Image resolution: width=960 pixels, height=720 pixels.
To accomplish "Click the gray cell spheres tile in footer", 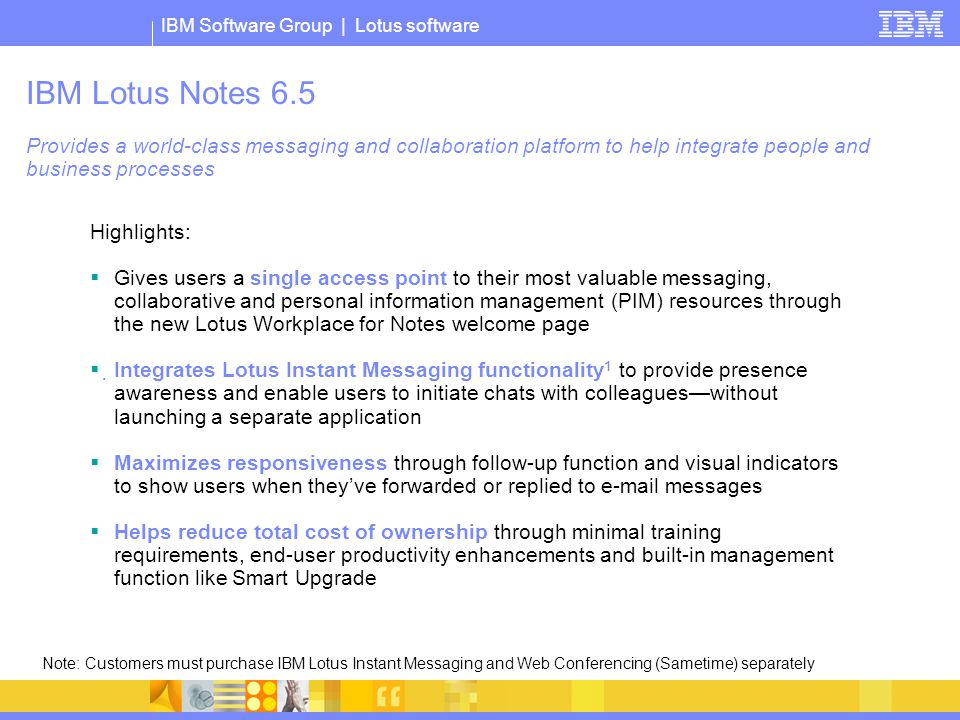I will point(198,696).
